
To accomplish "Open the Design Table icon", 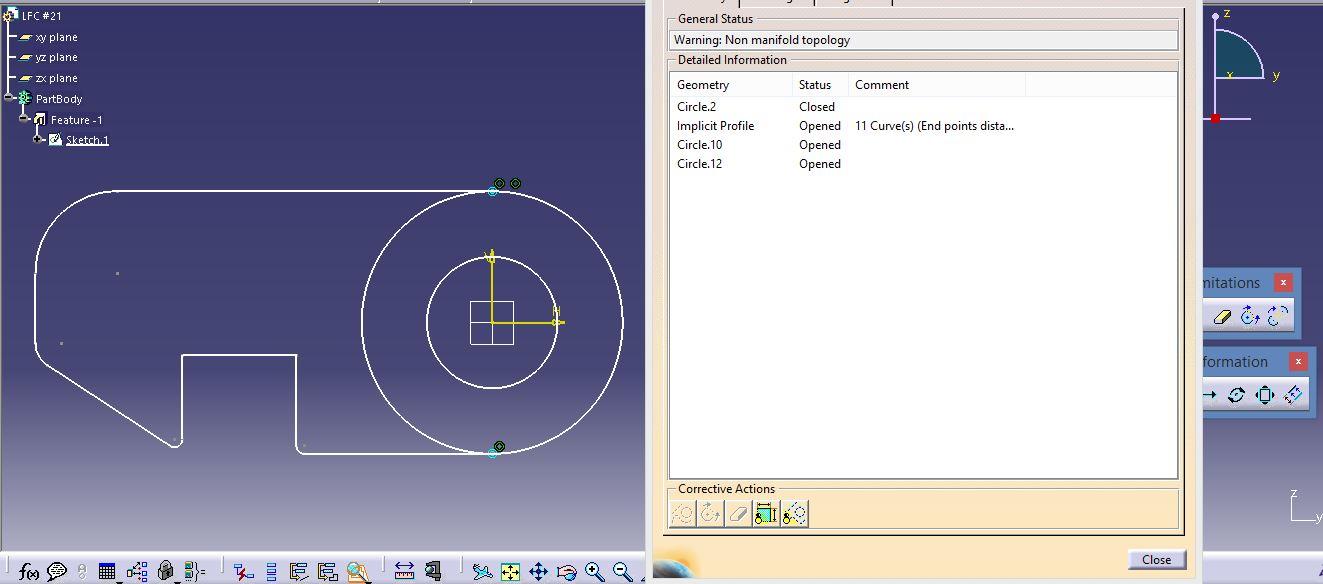I will pos(106,572).
